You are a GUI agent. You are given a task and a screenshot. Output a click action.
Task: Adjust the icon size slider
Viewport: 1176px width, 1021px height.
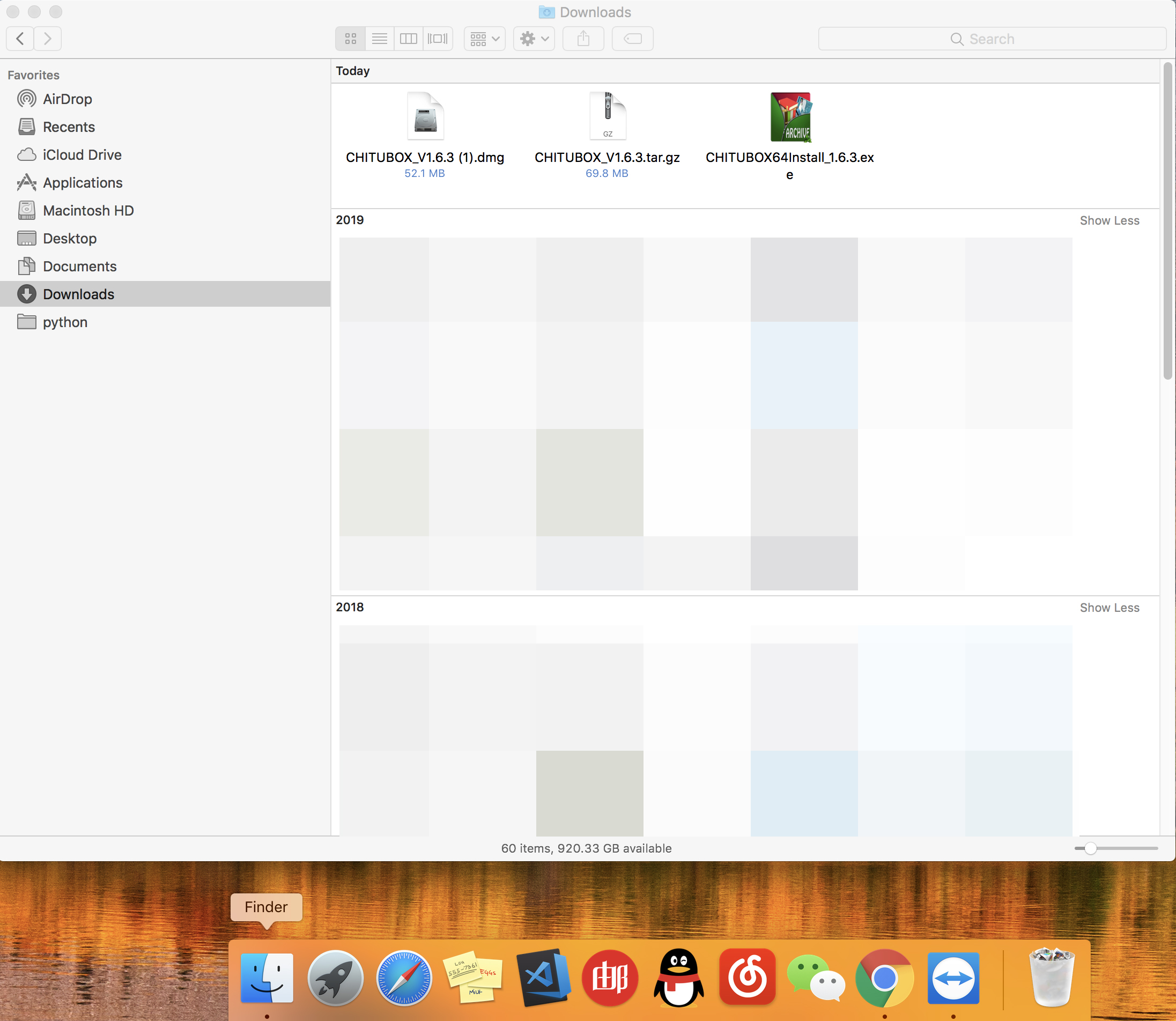[x=1090, y=848]
